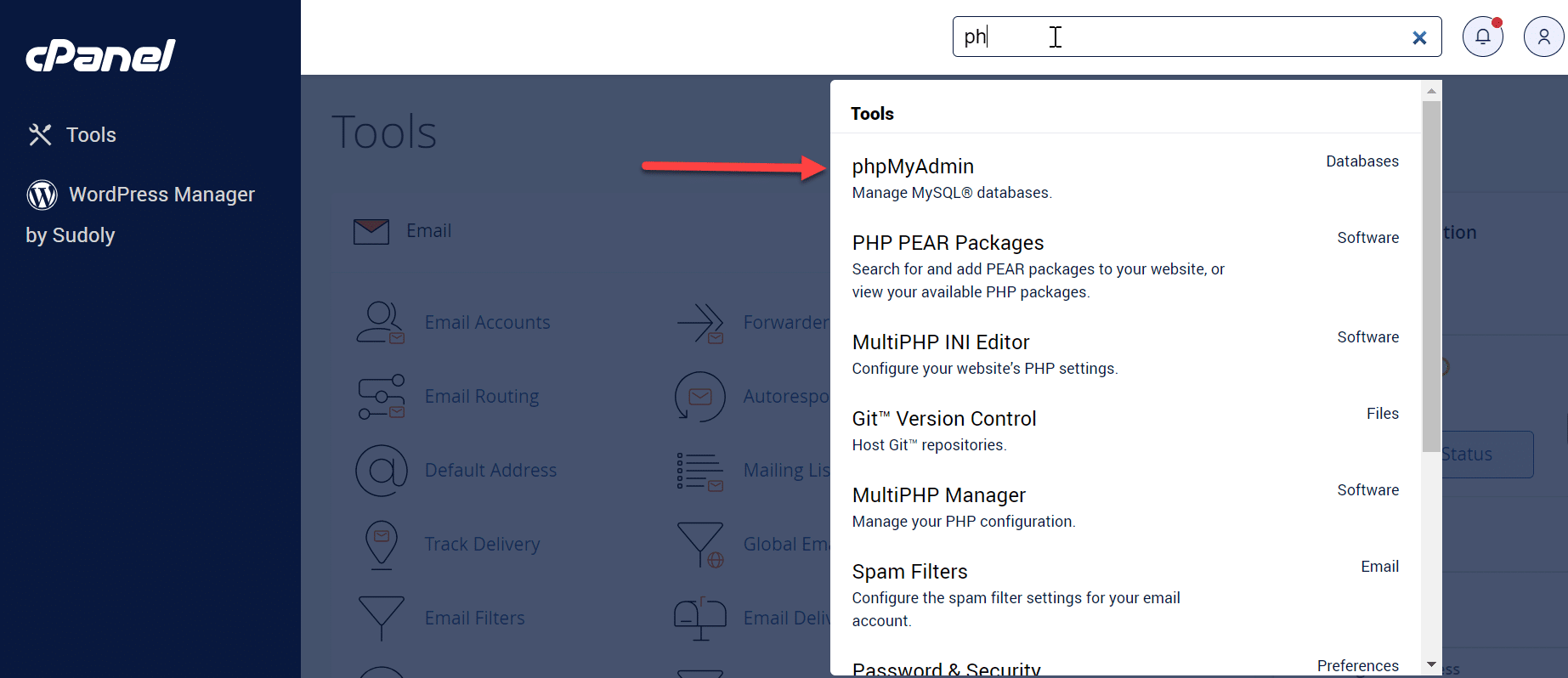Screen dimensions: 1568x678
Task: Click the Email Deliverability mailbox icon
Action: 699,619
